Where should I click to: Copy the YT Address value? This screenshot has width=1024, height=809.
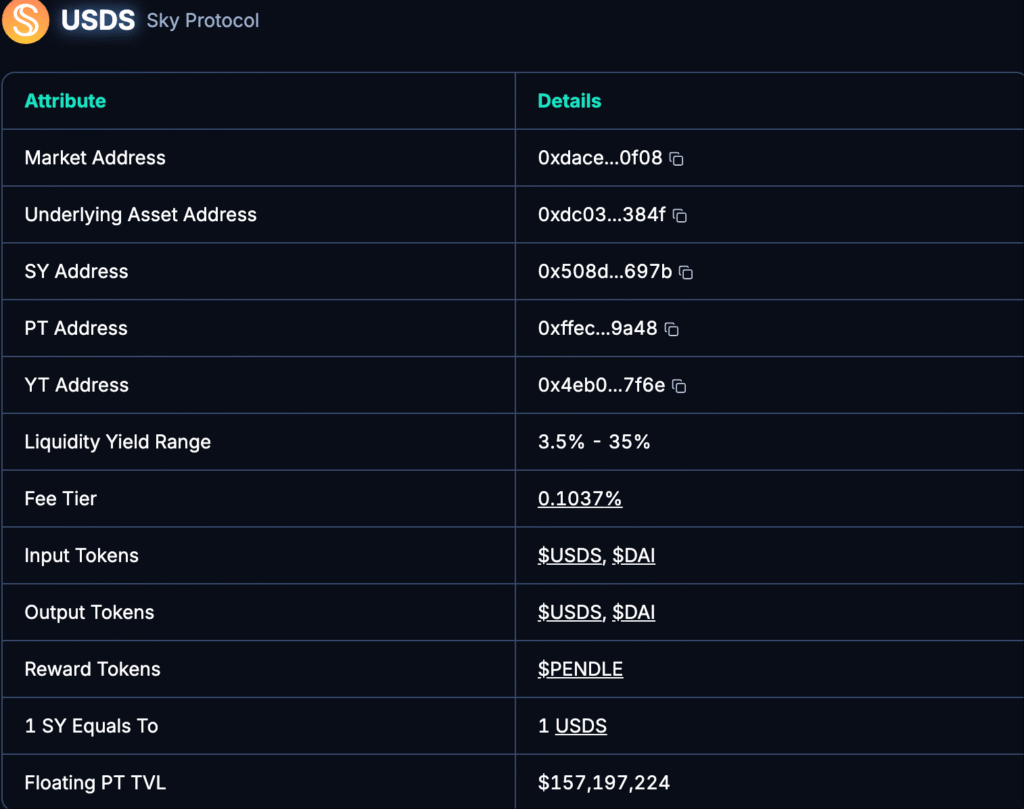click(679, 386)
